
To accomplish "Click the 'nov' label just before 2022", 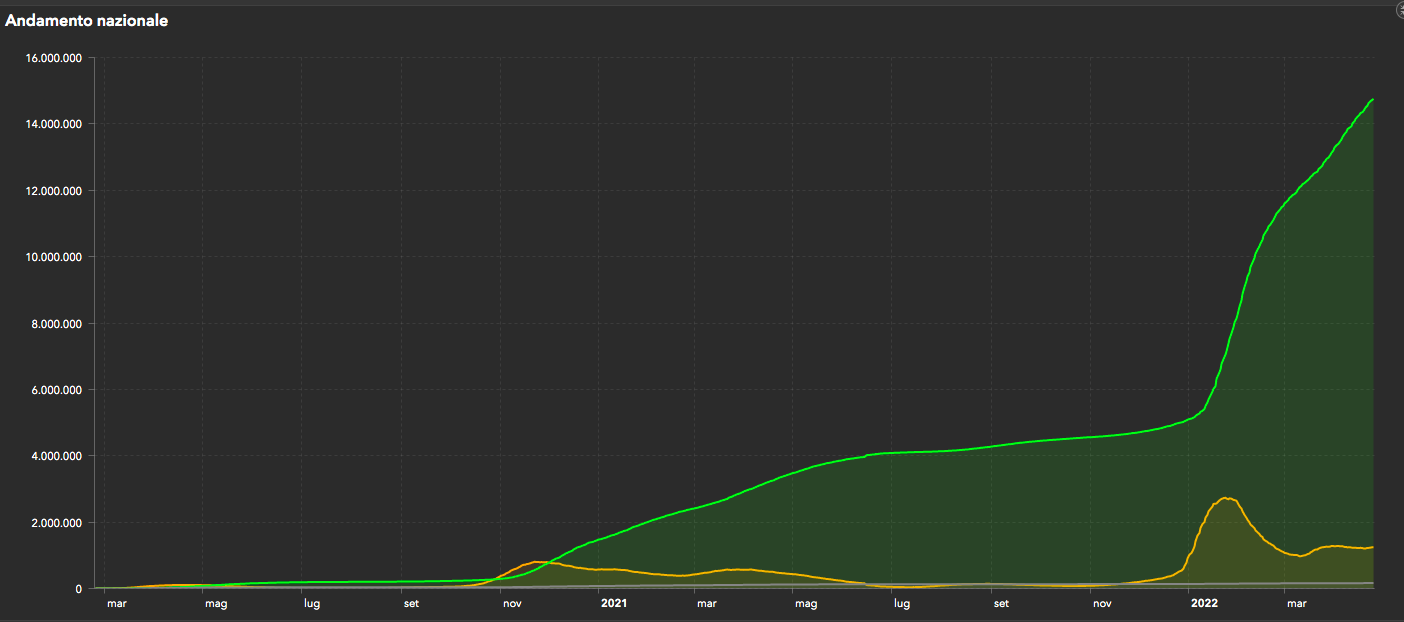I will tap(1102, 603).
